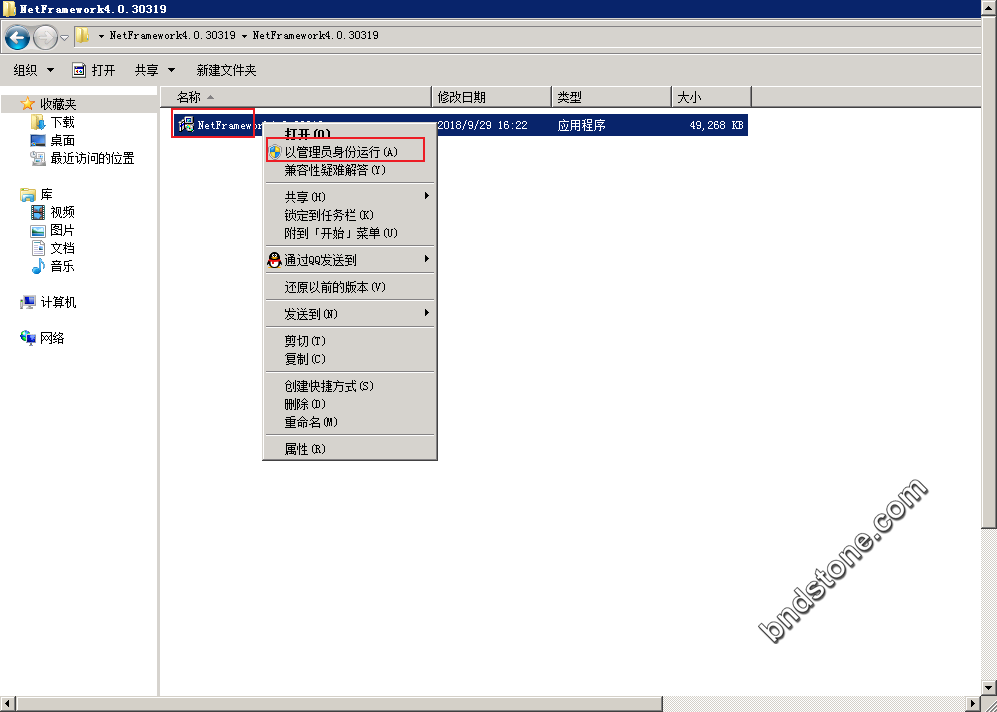
Task: Sort by the 类型 column header
Action: 612,97
